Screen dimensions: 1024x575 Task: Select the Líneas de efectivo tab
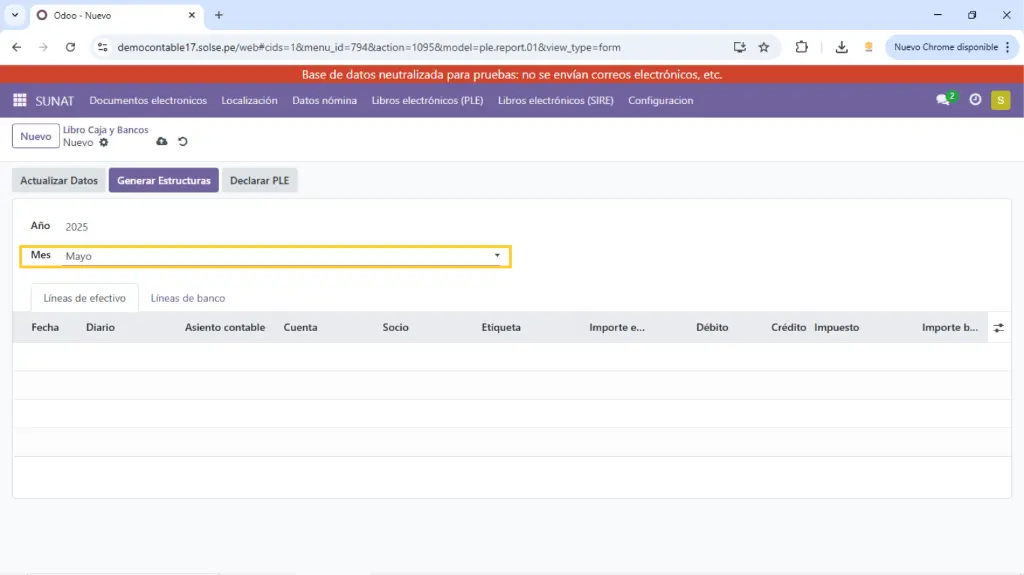(85, 298)
